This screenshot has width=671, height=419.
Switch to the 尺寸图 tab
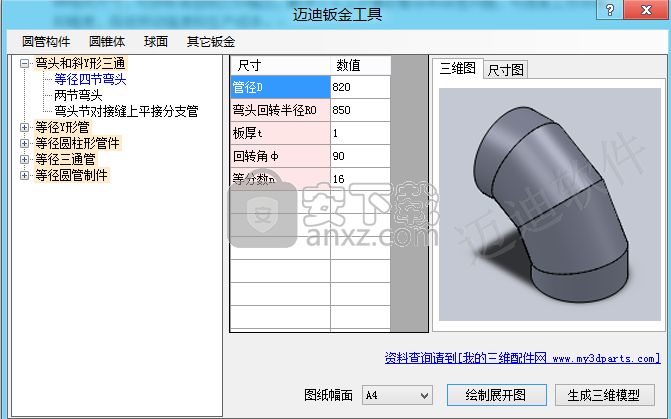coord(505,70)
